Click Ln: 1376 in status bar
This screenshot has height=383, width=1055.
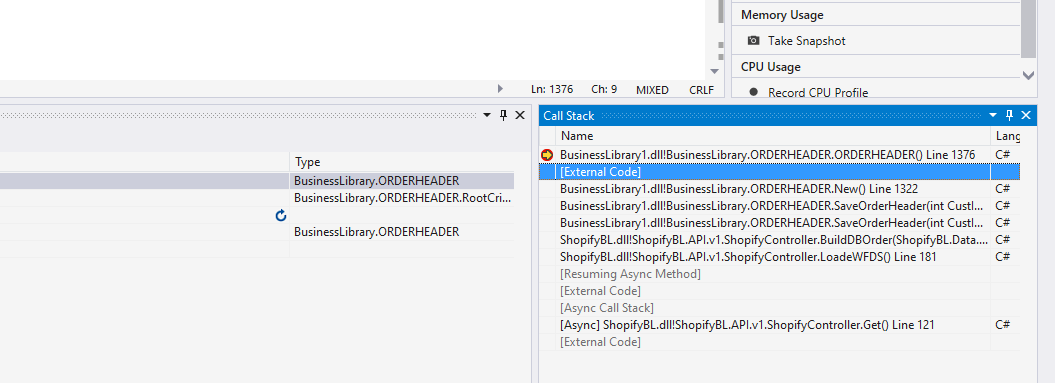[x=552, y=90]
